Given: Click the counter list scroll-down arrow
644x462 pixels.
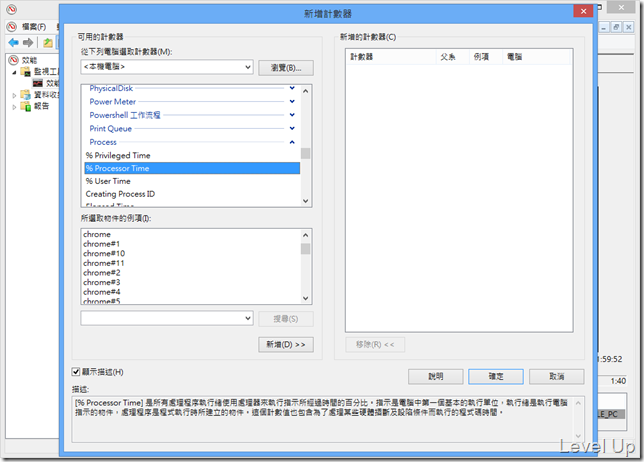Looking at the screenshot, I should tap(305, 201).
